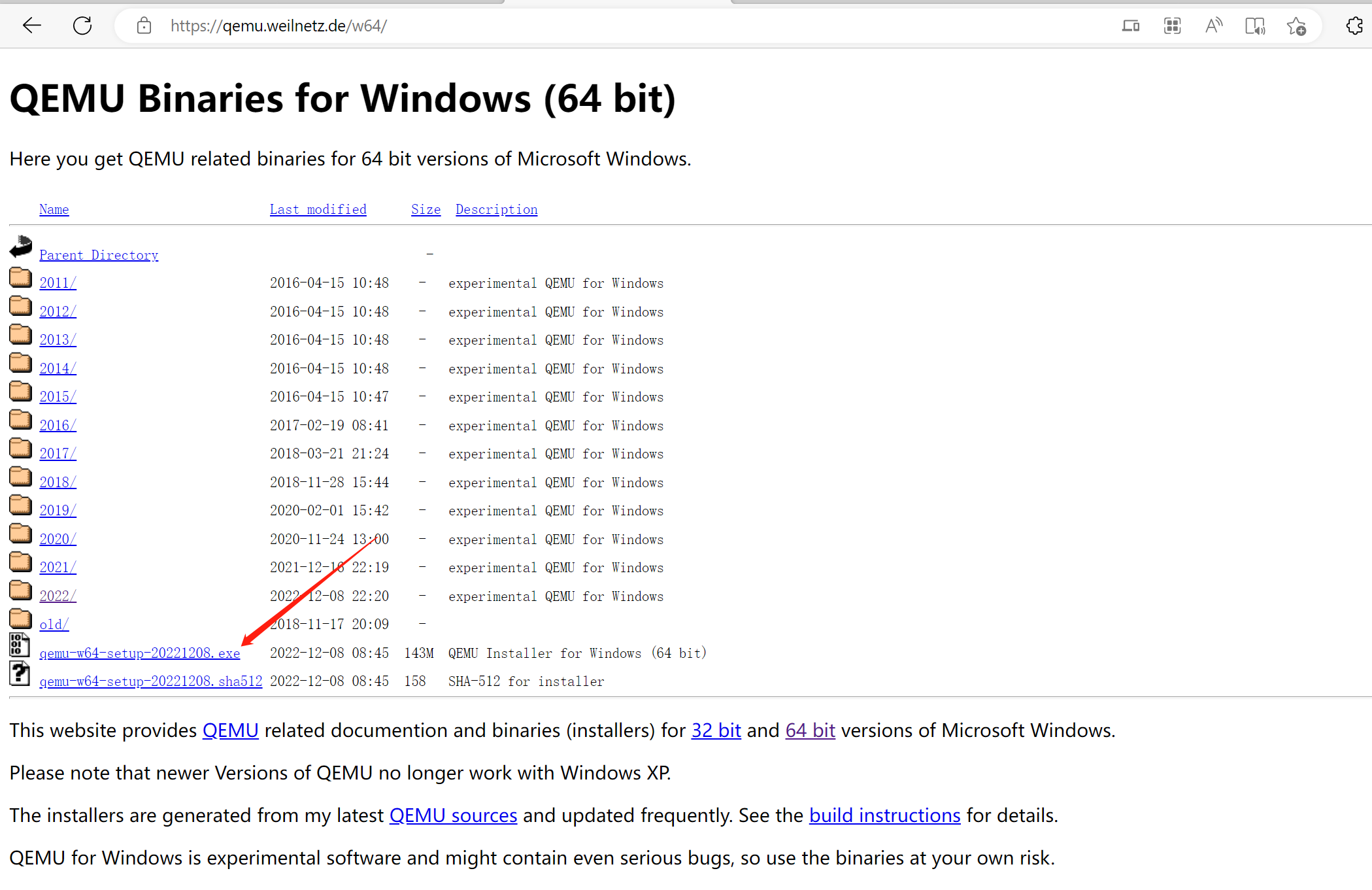Download qemu-w64-setup-20221208.exe installer
The image size is (1372, 890).
click(139, 653)
